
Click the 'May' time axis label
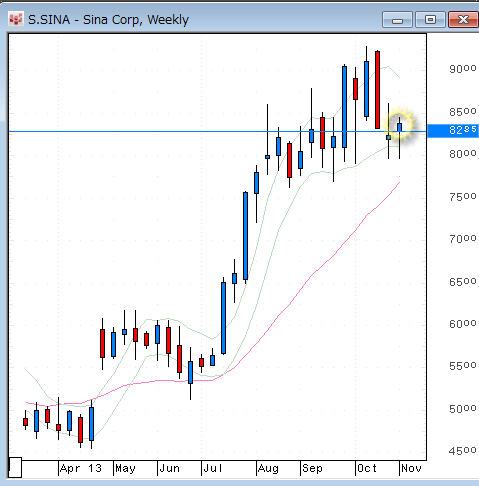pyautogui.click(x=125, y=468)
